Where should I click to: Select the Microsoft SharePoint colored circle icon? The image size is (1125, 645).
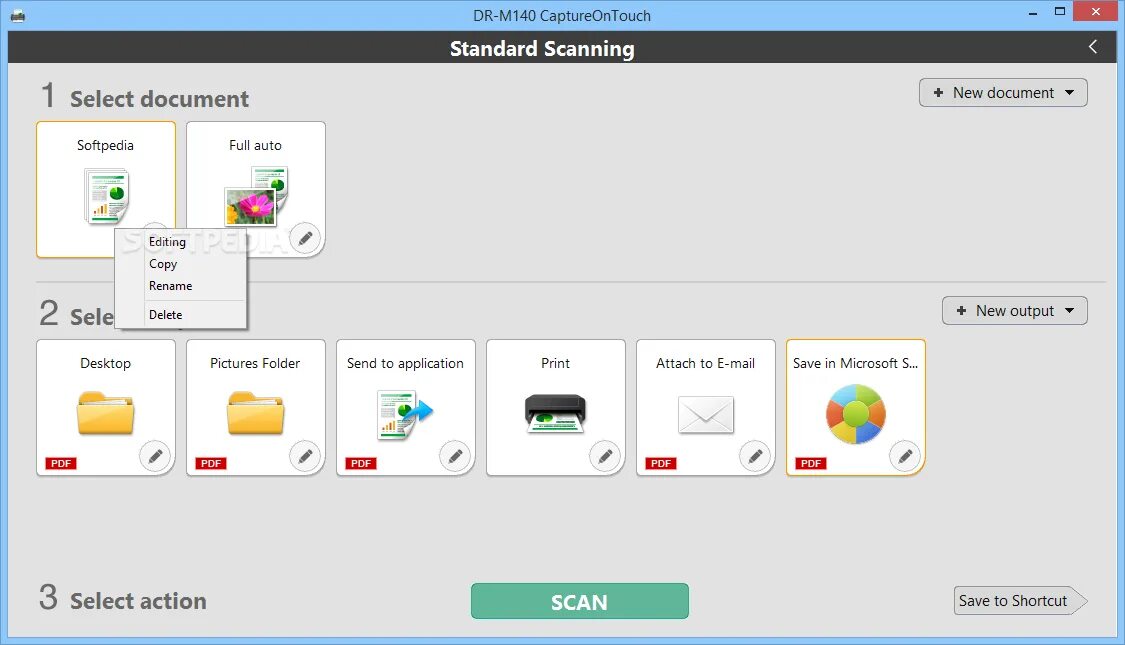pos(856,414)
